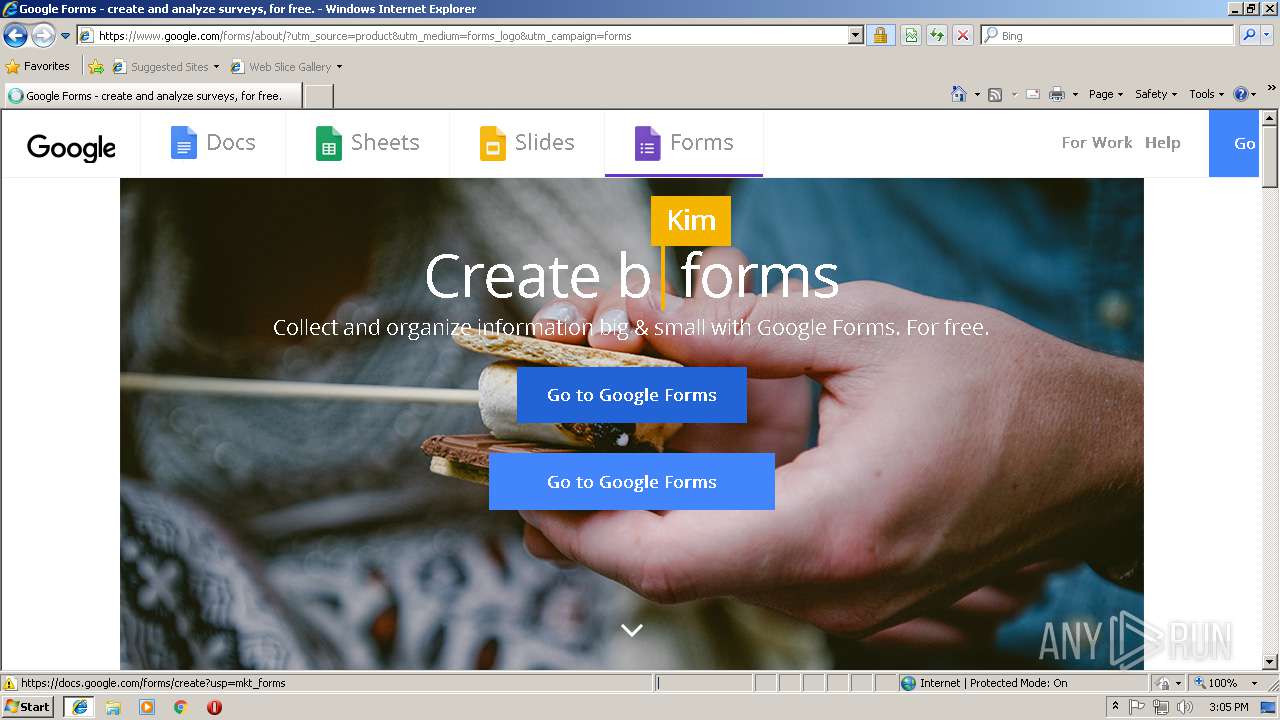Click the RSS feeds icon
Image resolution: width=1280 pixels, height=720 pixels.
click(x=995, y=94)
